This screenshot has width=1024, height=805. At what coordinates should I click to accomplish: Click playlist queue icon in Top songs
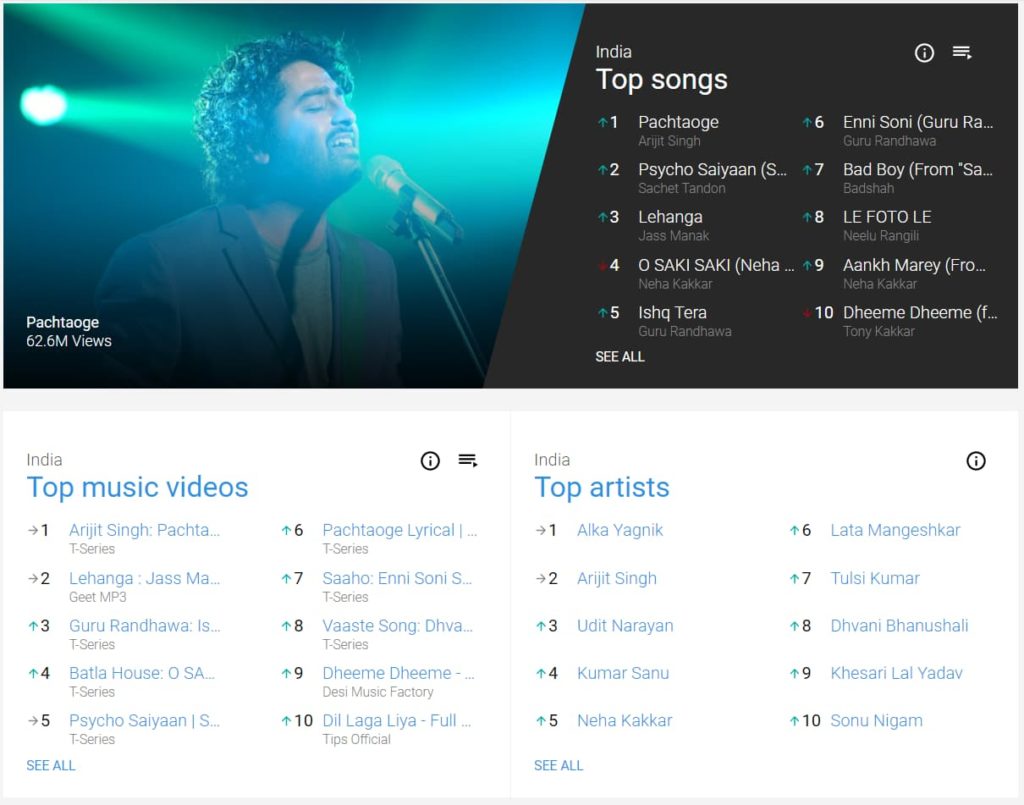962,52
